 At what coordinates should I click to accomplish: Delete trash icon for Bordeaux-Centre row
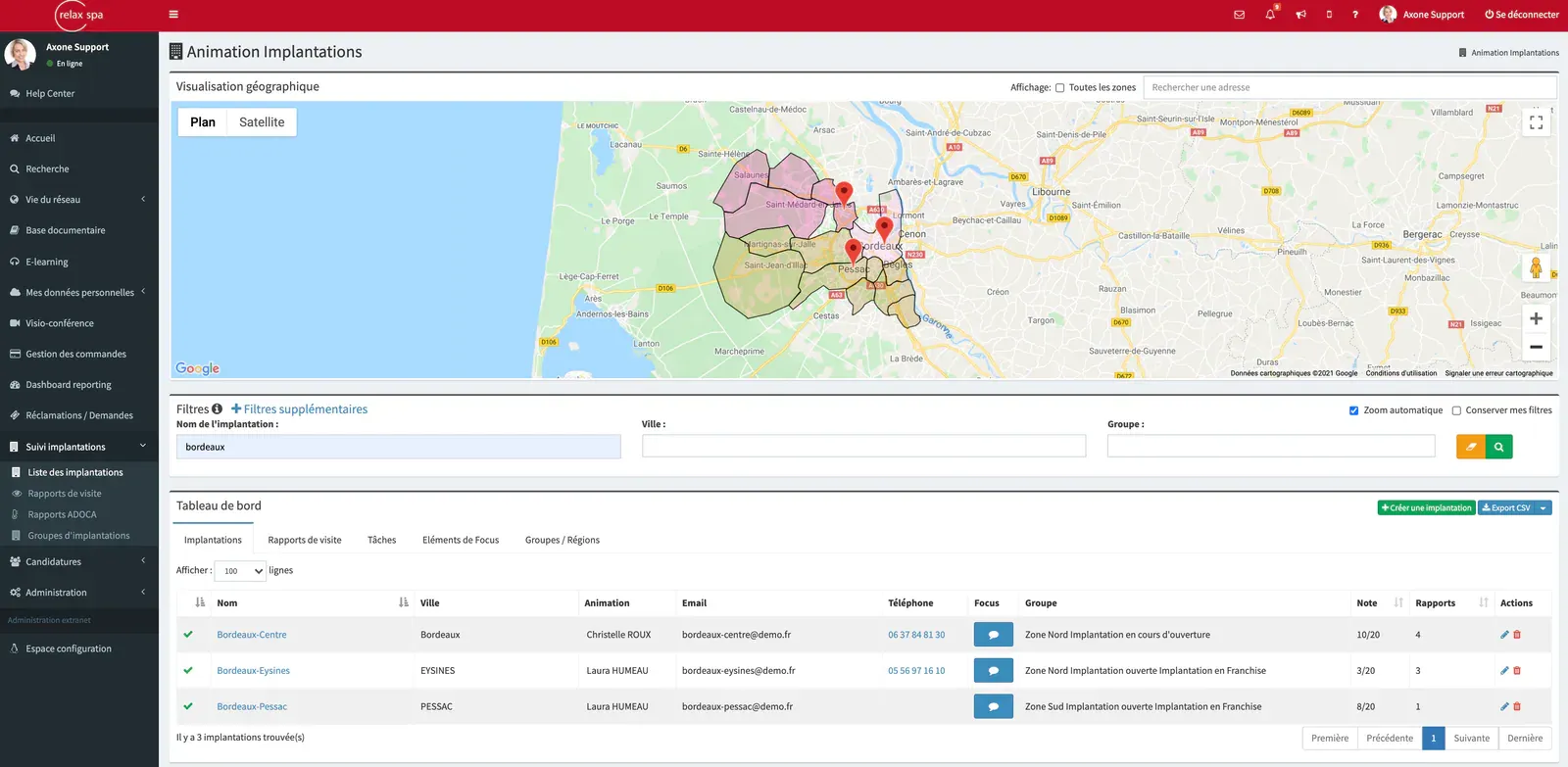[1517, 635]
